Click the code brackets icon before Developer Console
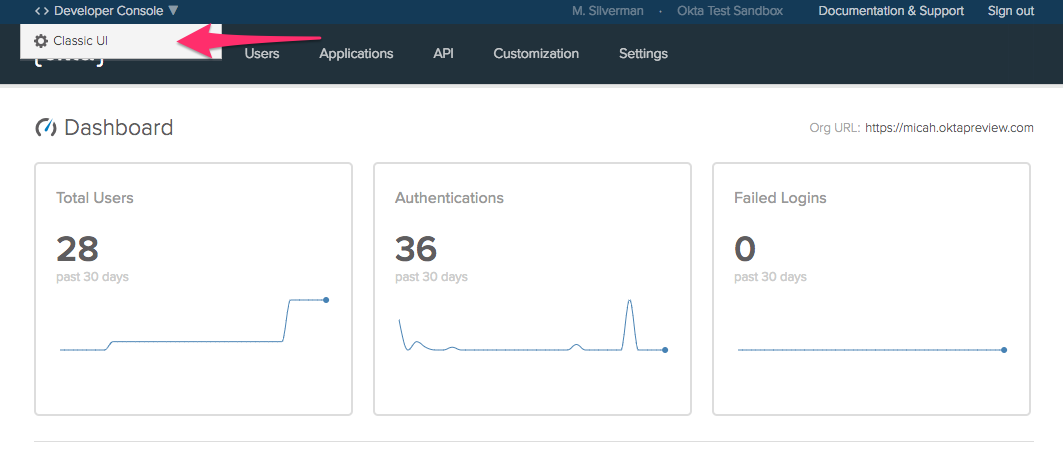 point(41,11)
